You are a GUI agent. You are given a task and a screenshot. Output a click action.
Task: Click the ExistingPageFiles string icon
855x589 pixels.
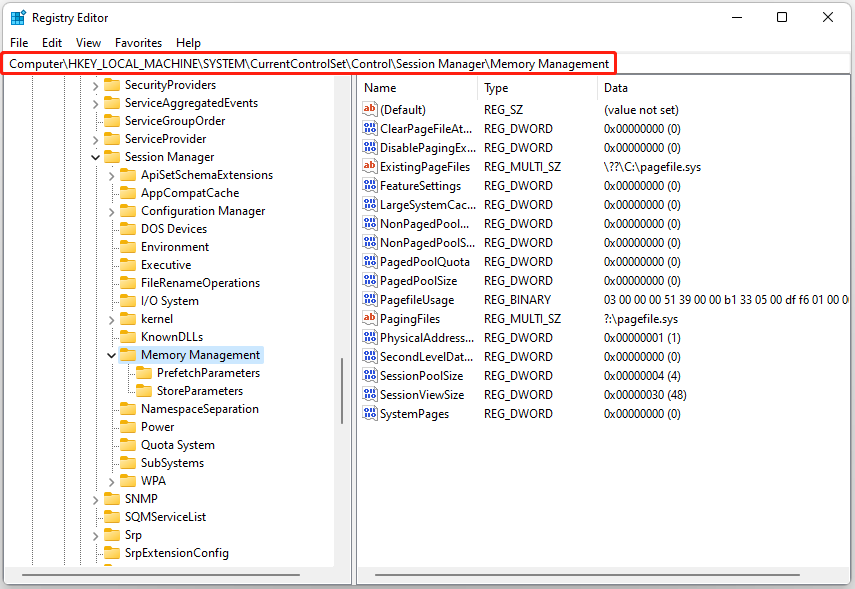(x=370, y=166)
